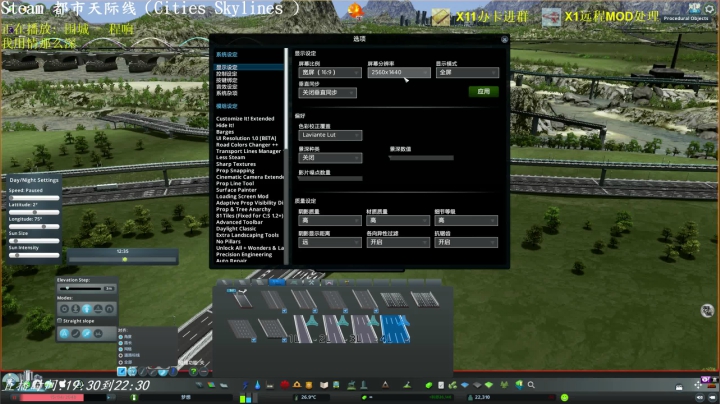This screenshot has width=720, height=404.
Task: Toggle the blue road options panel button
Action: (x=122, y=371)
